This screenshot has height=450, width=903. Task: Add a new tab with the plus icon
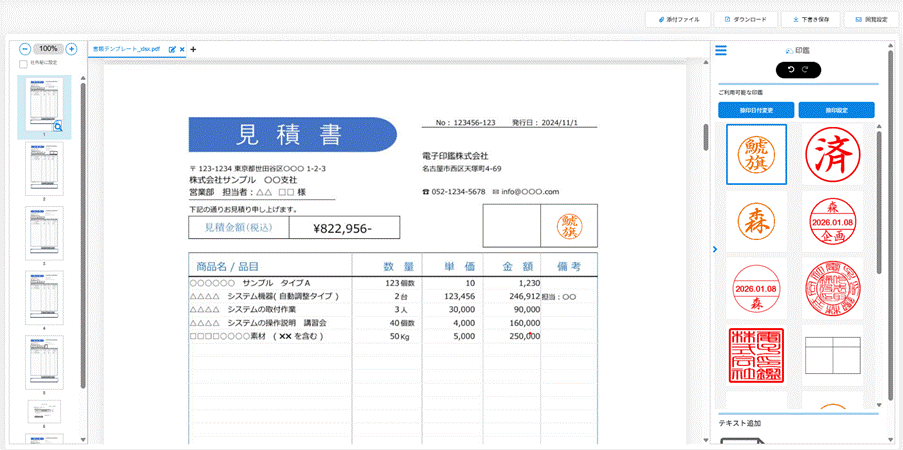click(193, 48)
